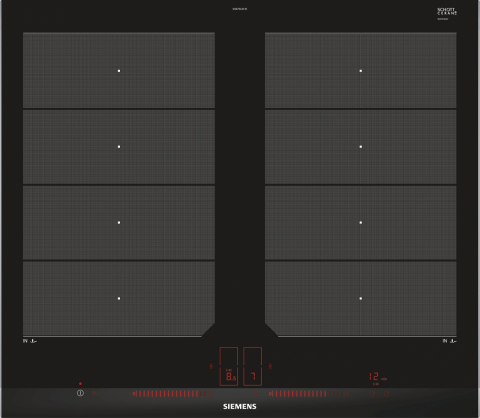Touch the top-left cooking zone center dot
480x418 pixels.
tap(119, 71)
